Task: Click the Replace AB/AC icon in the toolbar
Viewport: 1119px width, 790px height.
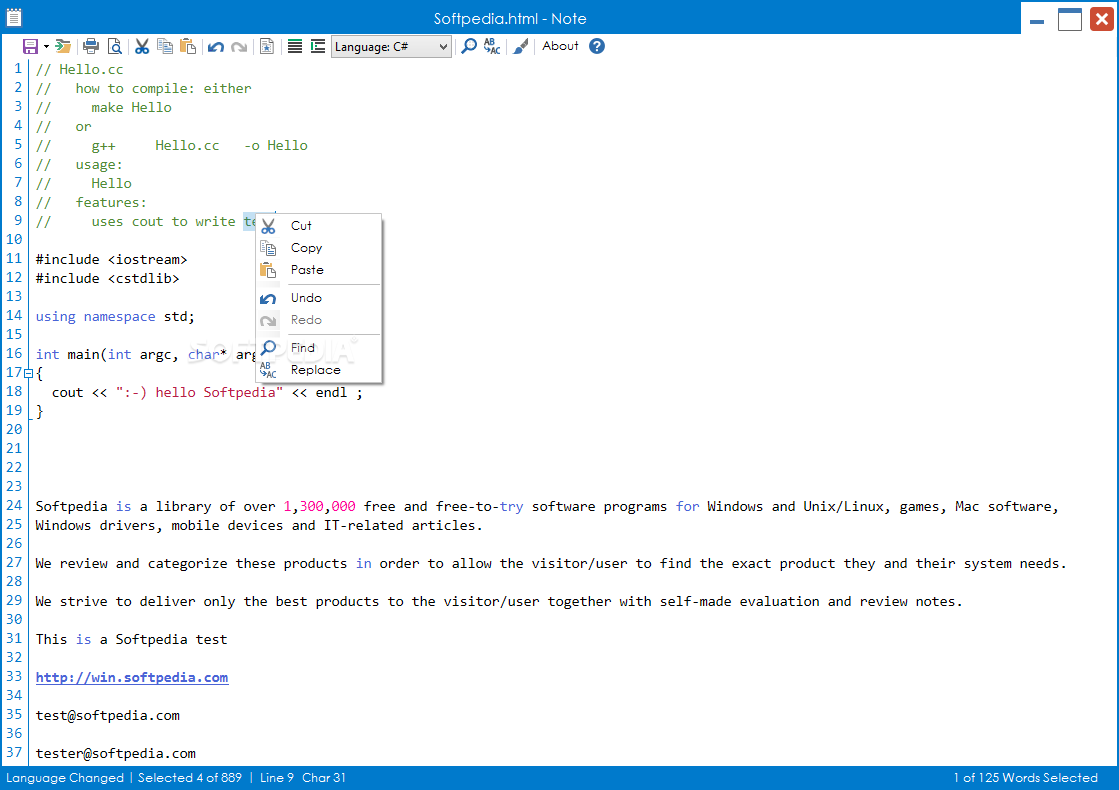Action: click(x=492, y=46)
